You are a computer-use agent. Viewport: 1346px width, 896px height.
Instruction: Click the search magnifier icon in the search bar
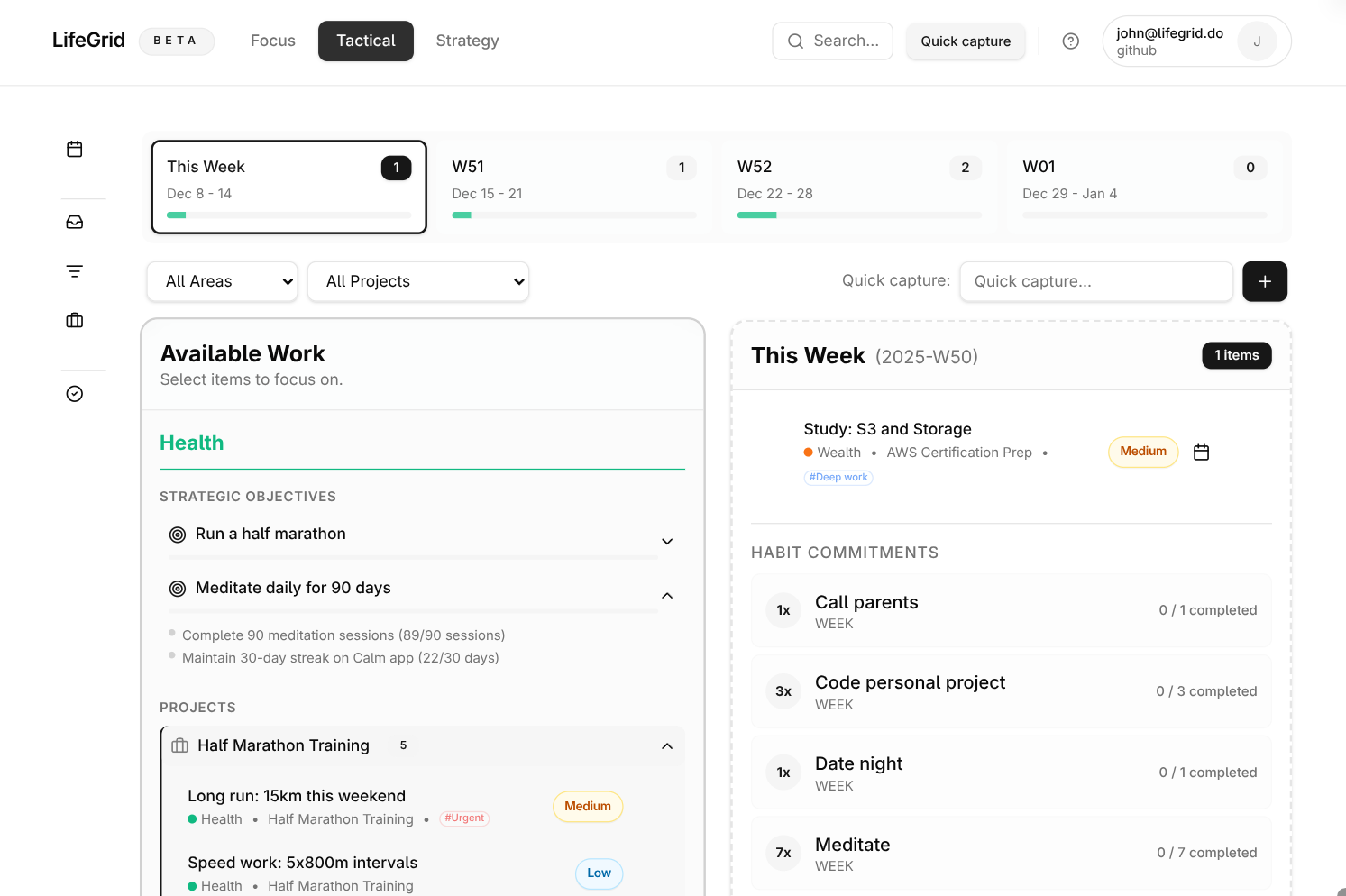[794, 41]
